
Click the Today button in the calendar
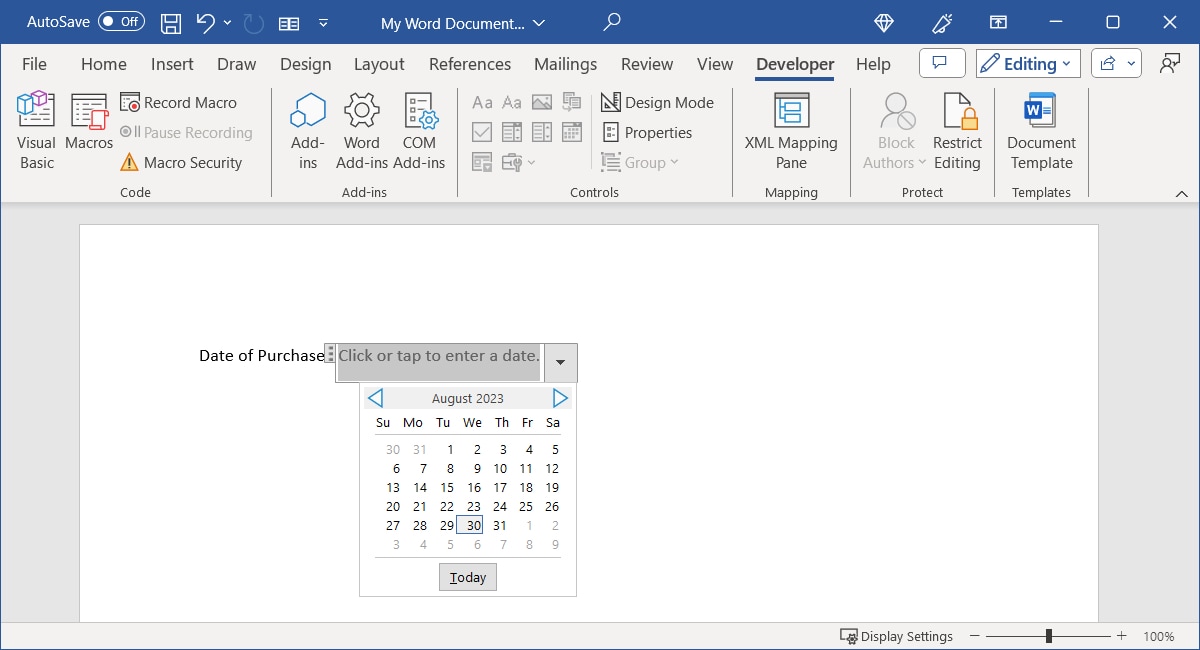[x=467, y=576]
